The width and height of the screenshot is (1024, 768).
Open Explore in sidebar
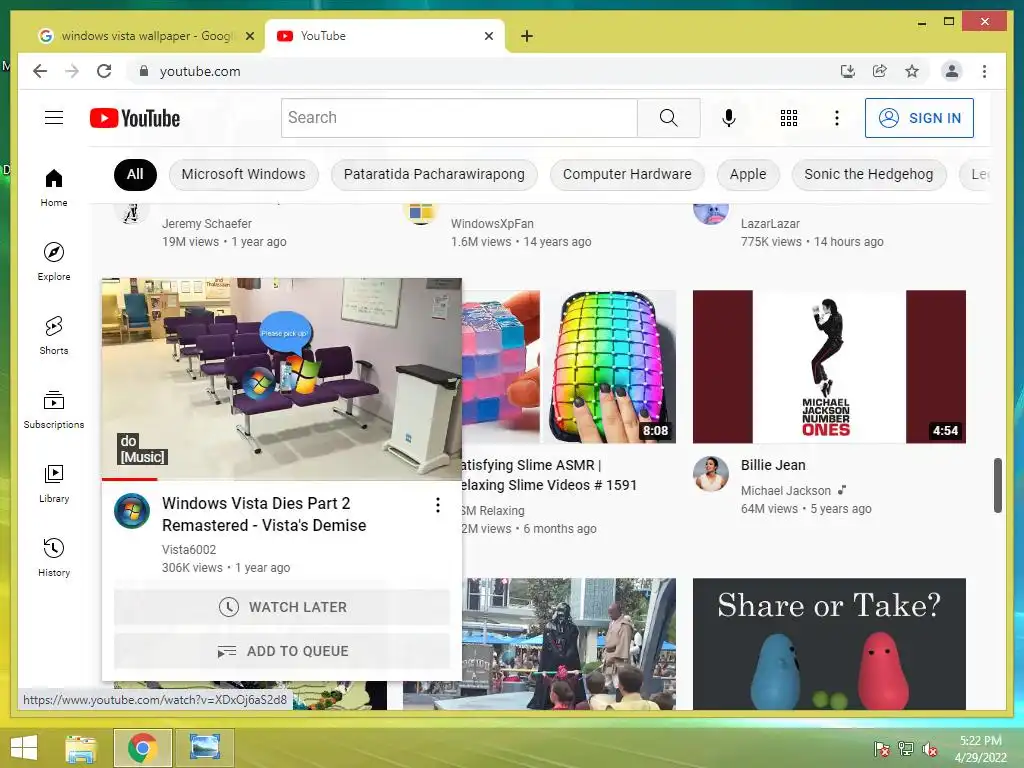point(54,261)
